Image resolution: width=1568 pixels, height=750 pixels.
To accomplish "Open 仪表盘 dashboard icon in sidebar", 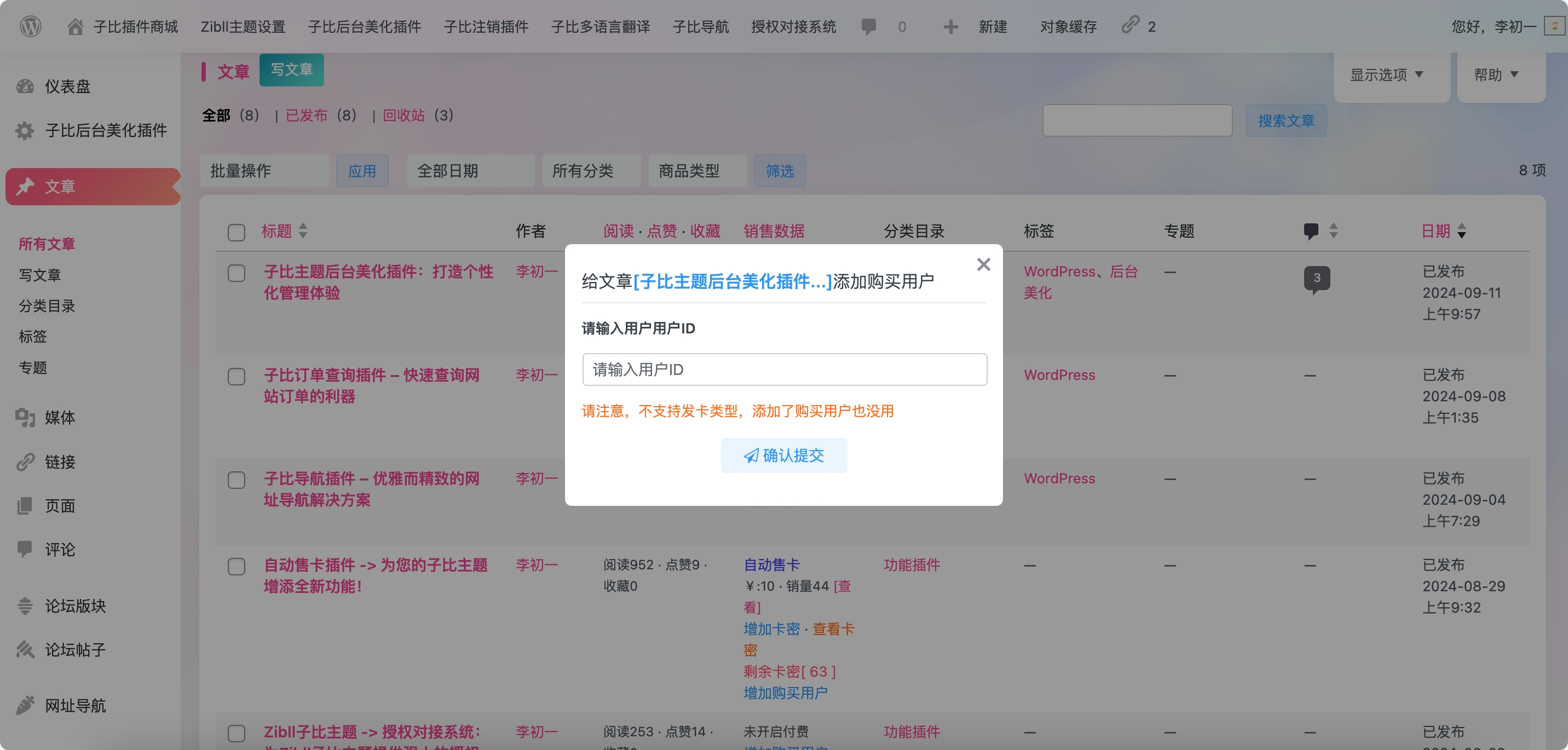I will point(25,86).
